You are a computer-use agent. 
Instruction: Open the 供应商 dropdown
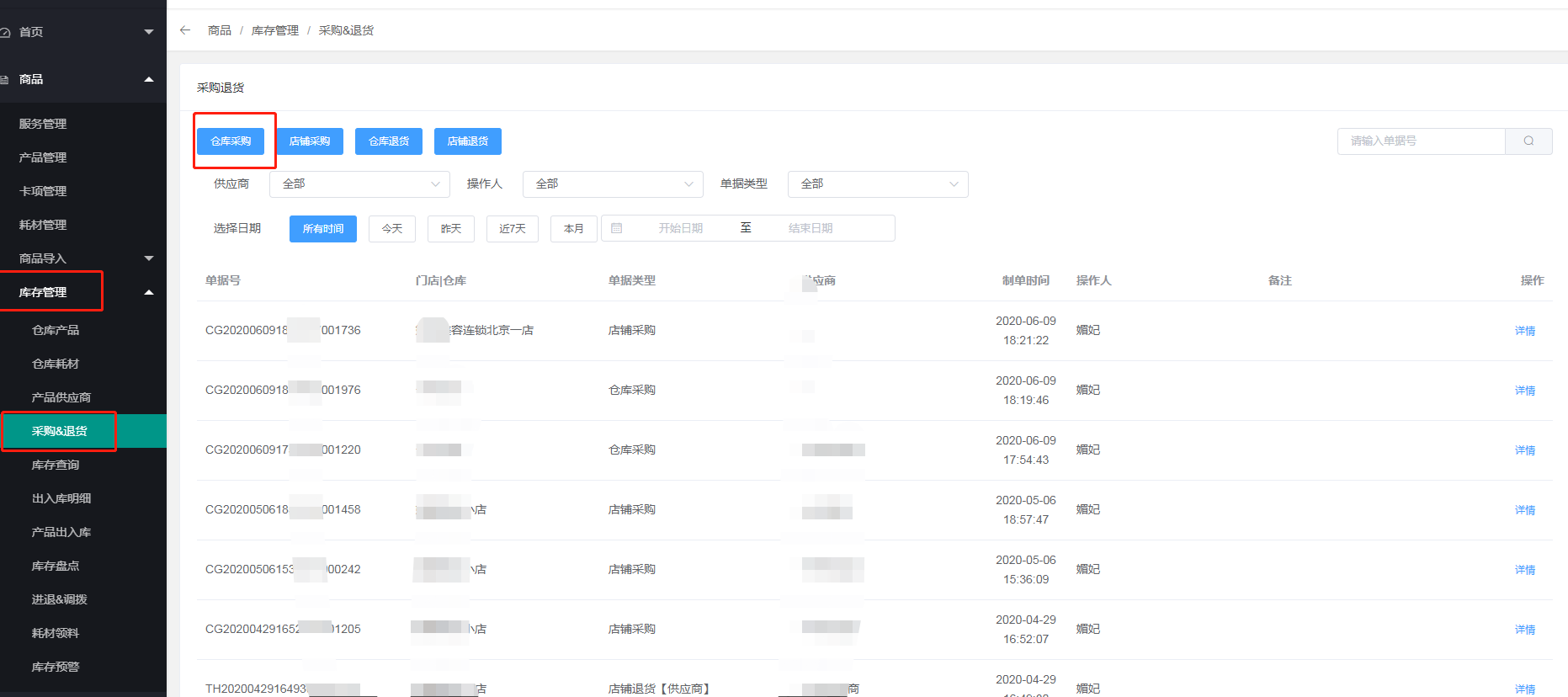(x=359, y=184)
